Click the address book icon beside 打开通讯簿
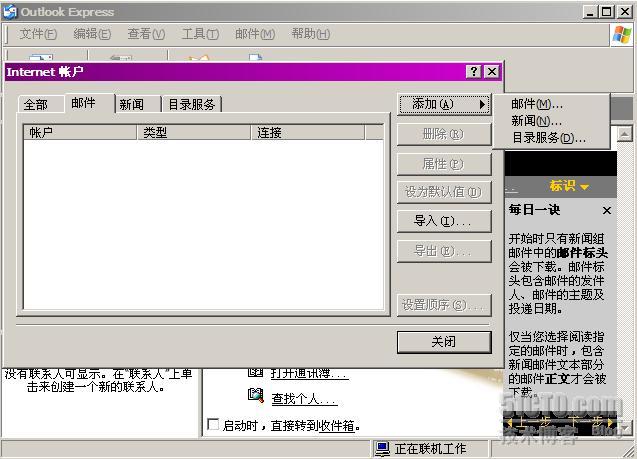The width and height of the screenshot is (637, 459). (255, 373)
